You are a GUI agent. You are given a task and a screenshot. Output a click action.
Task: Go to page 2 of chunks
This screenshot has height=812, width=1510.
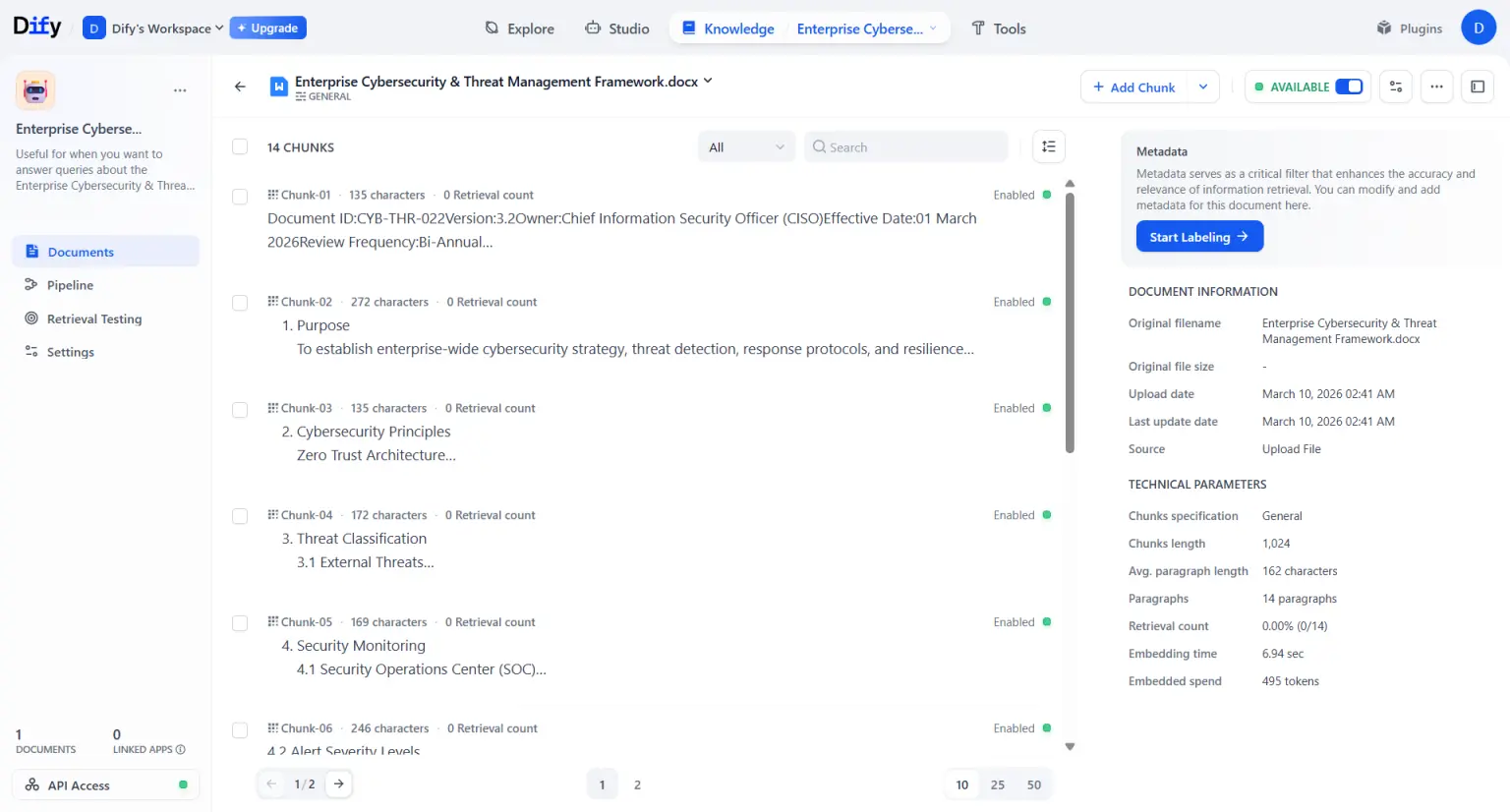pyautogui.click(x=637, y=784)
